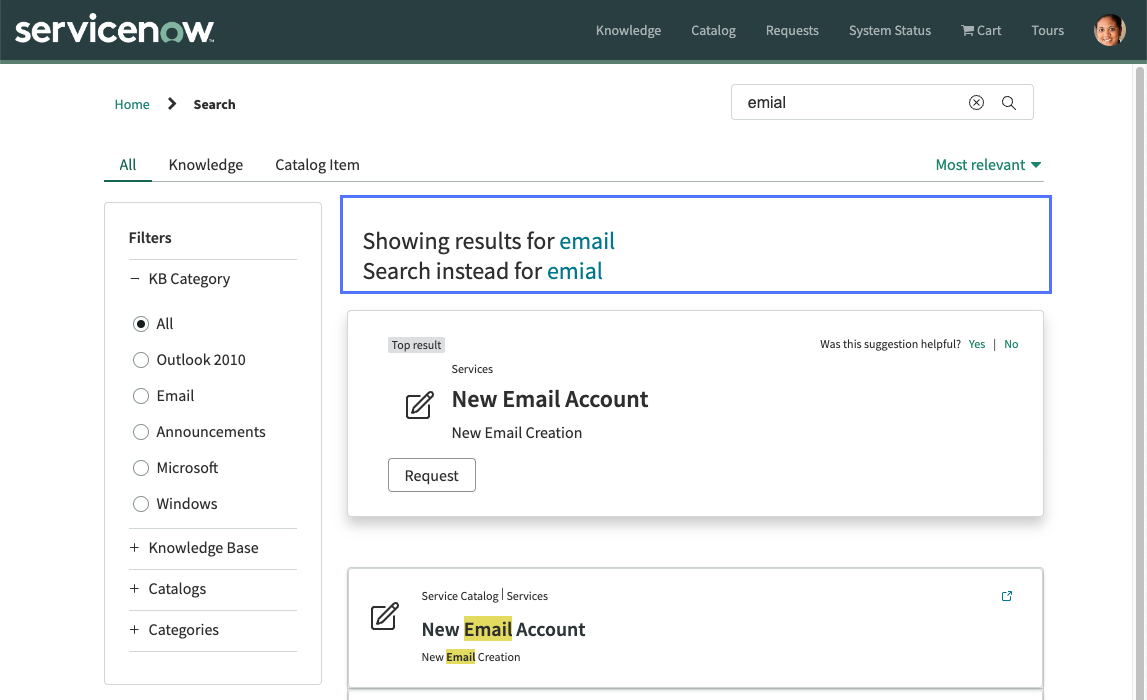1147x700 pixels.
Task: Click the Request button
Action: (432, 475)
